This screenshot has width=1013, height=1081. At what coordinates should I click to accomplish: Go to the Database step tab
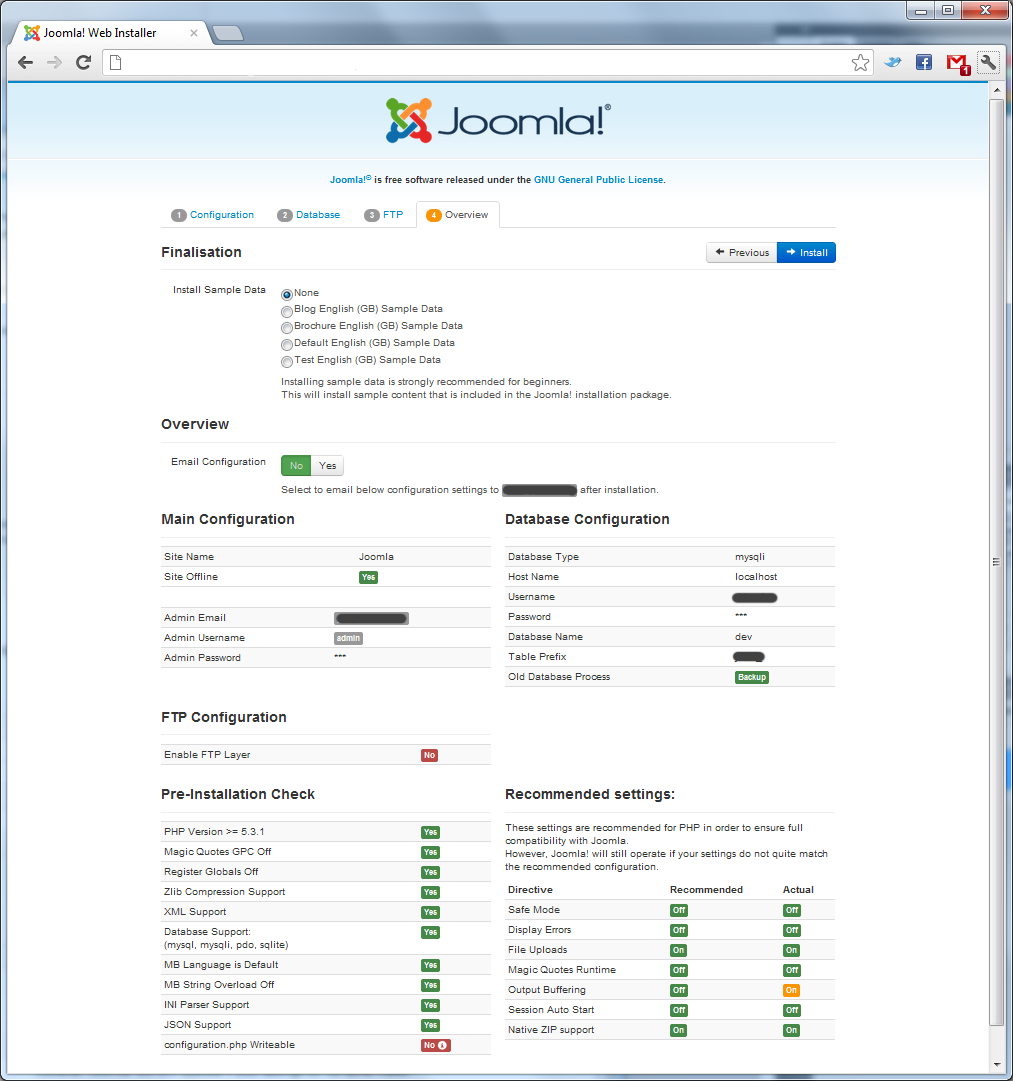pos(309,215)
